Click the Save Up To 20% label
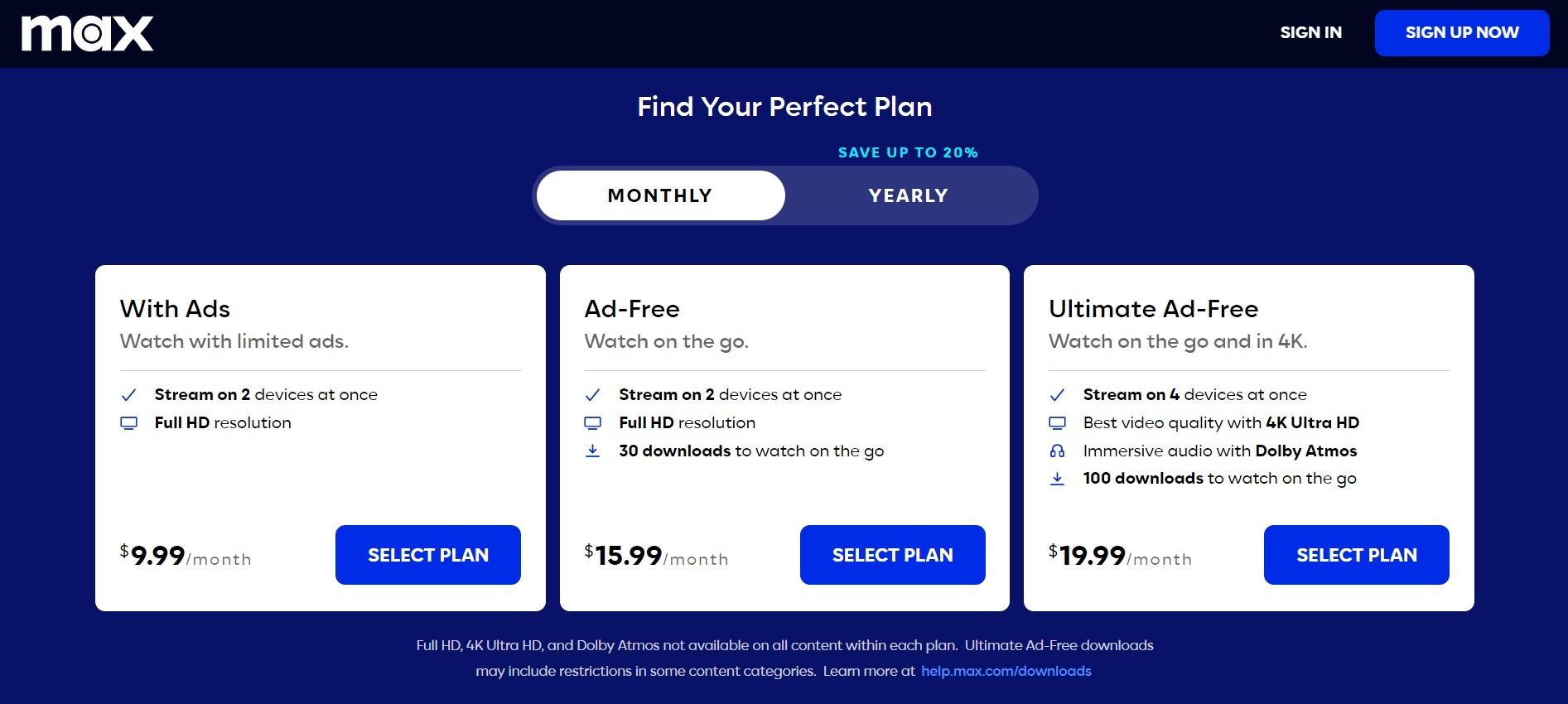 point(908,152)
